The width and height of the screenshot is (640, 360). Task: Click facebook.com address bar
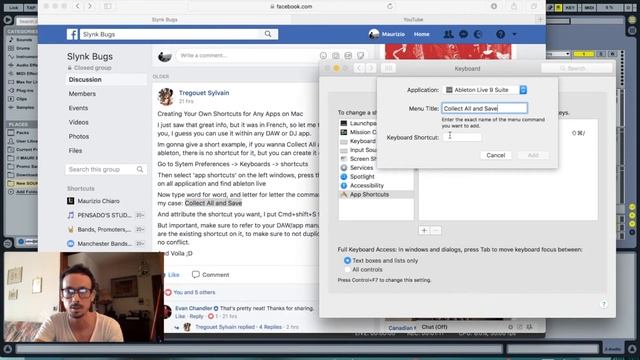point(291,6)
